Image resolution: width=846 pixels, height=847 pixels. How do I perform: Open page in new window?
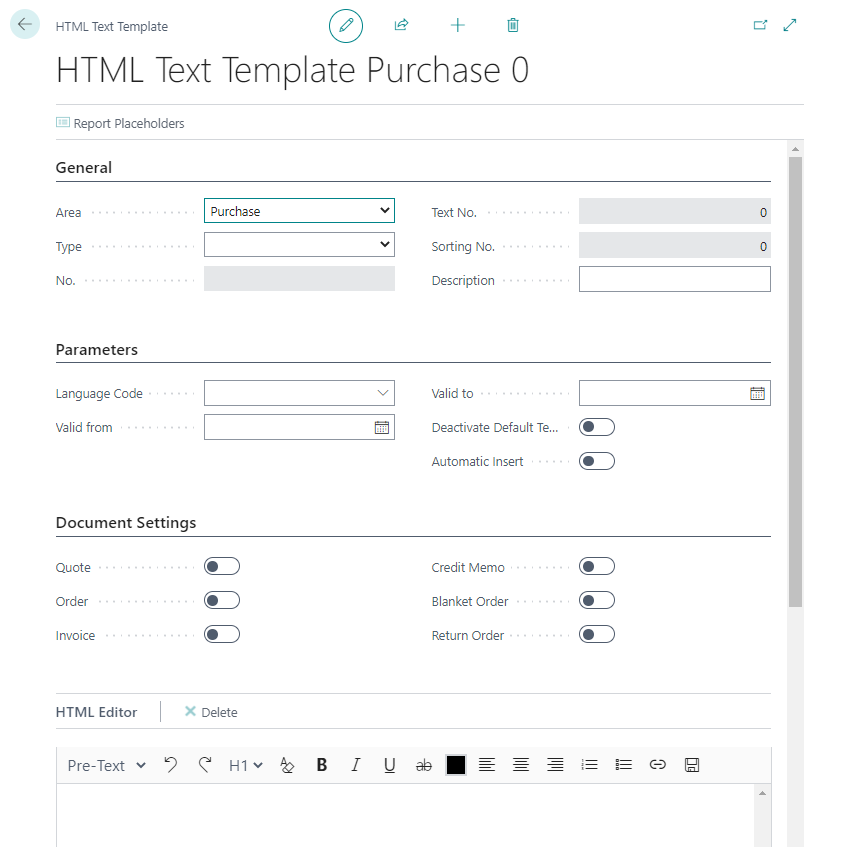[x=760, y=26]
